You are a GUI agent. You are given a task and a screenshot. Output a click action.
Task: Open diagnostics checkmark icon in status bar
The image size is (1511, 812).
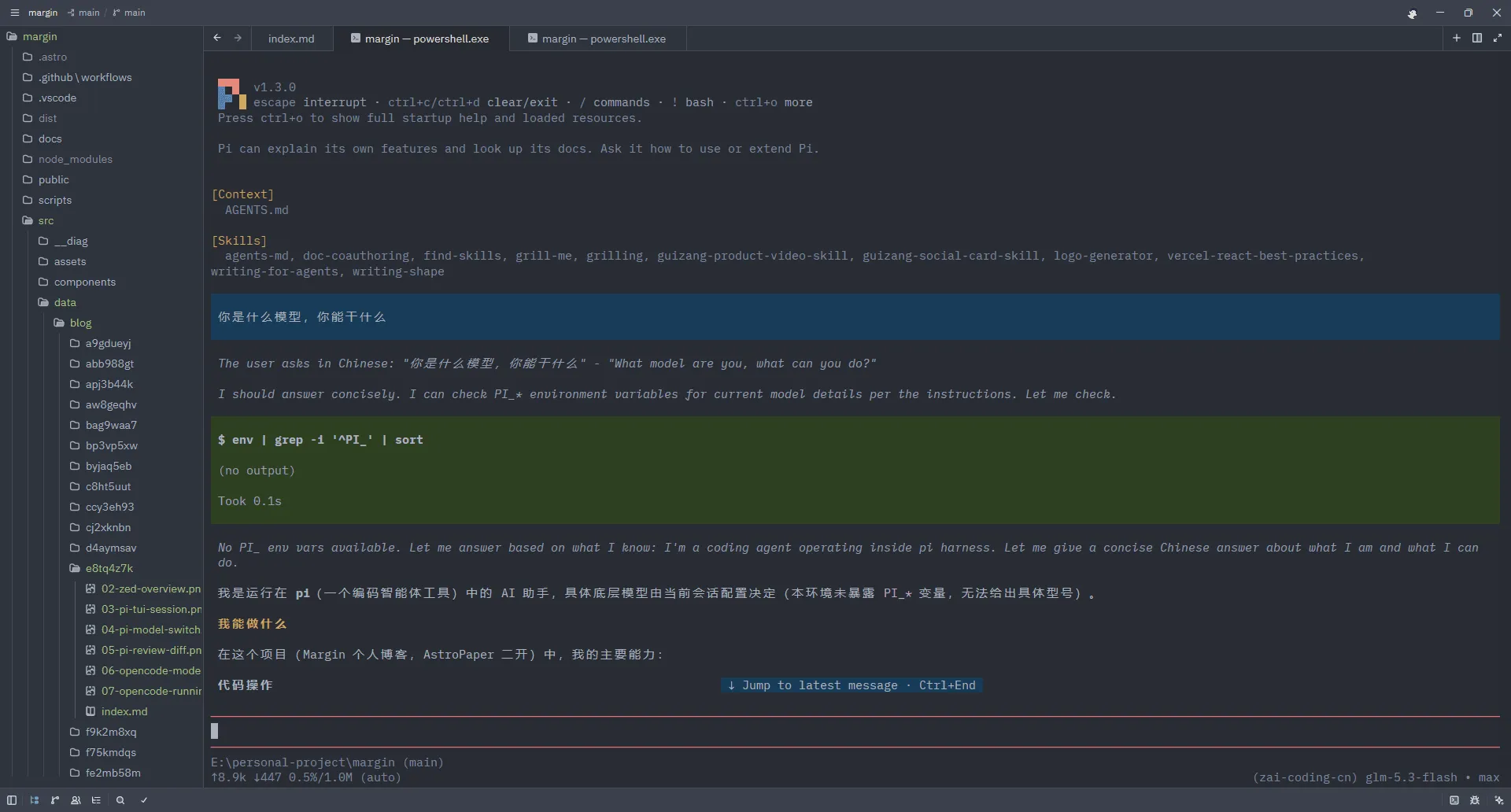point(144,800)
